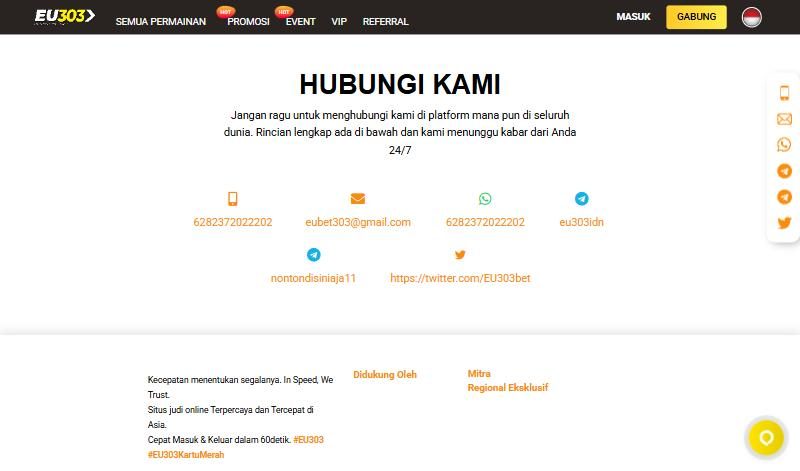
Task: Open the VIP menu item
Action: pyautogui.click(x=339, y=21)
